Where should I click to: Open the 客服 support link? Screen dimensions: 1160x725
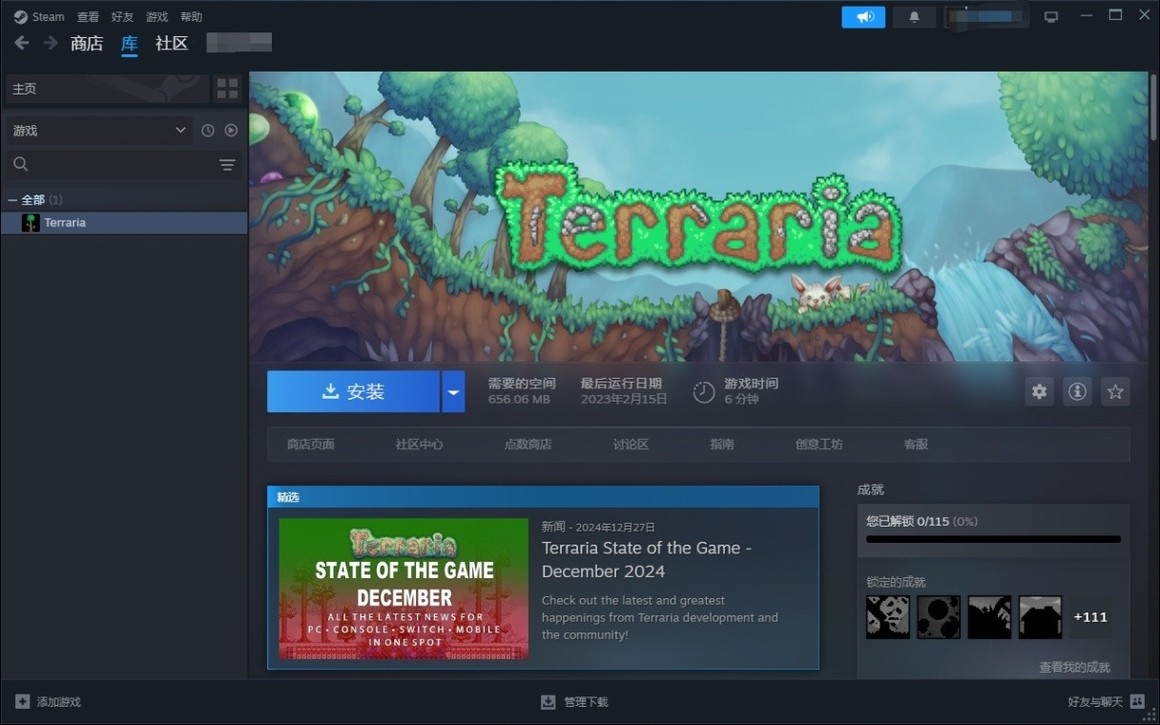[916, 445]
